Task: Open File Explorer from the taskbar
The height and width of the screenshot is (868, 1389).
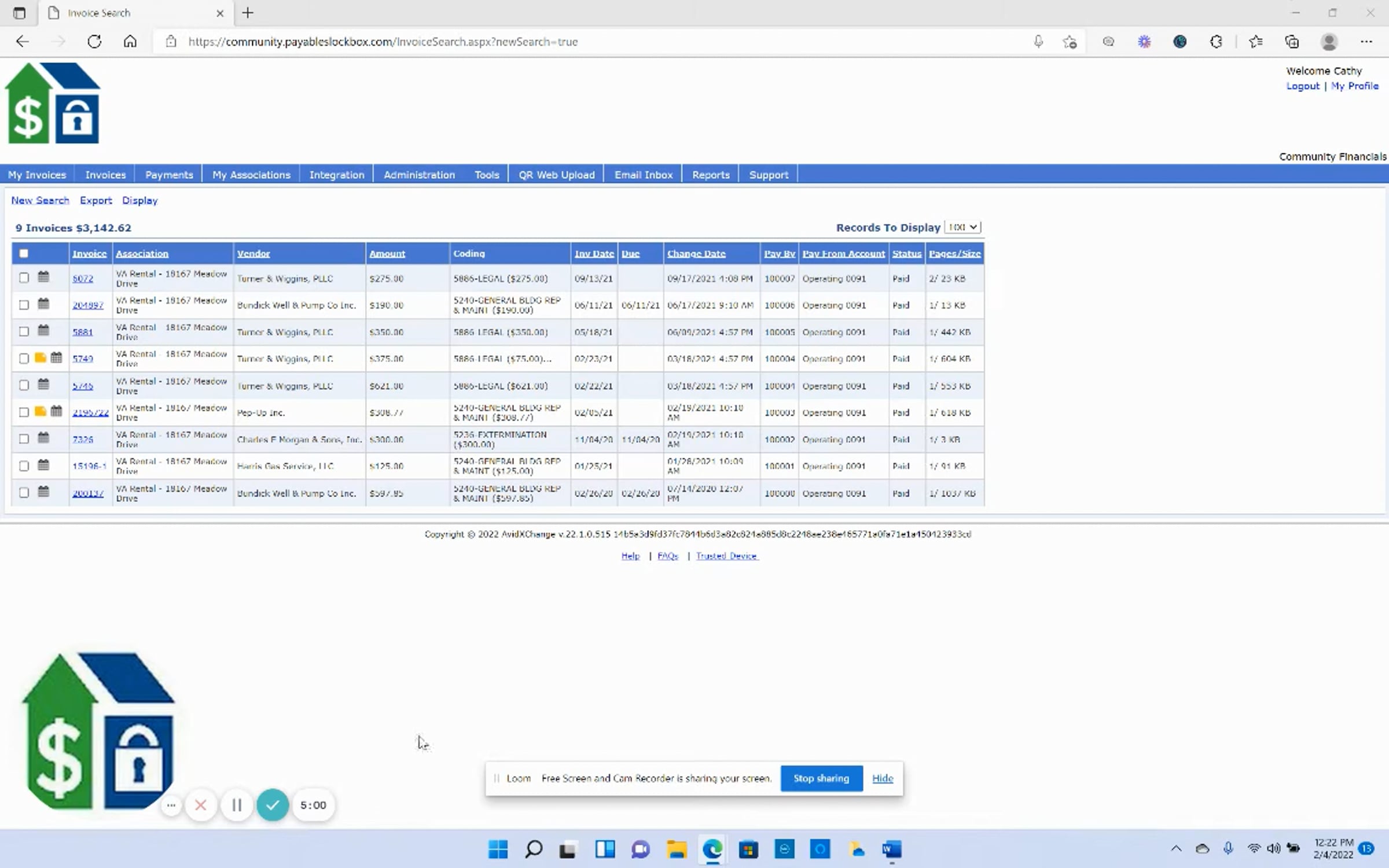Action: click(677, 849)
